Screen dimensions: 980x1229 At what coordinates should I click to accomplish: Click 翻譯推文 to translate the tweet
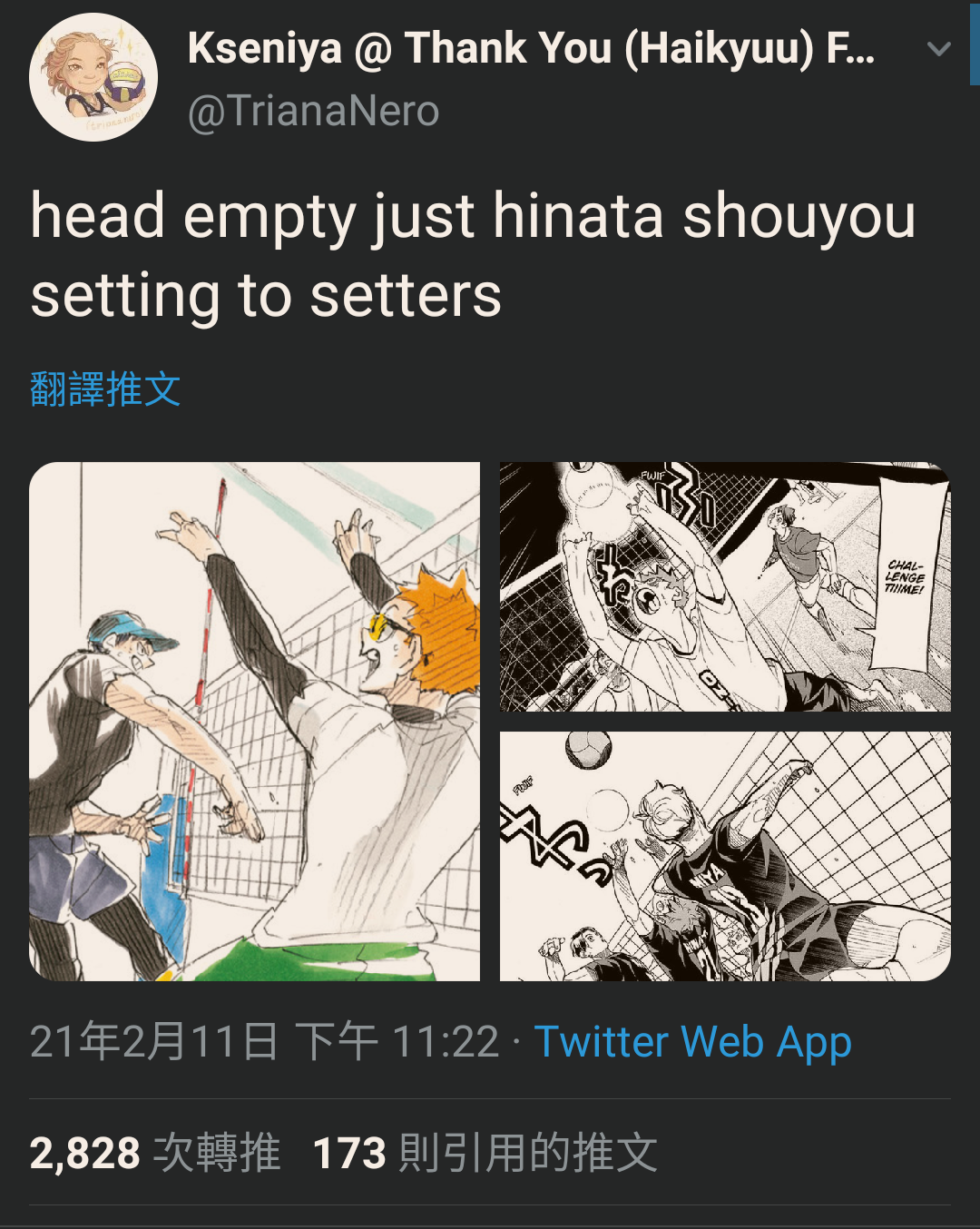(105, 388)
